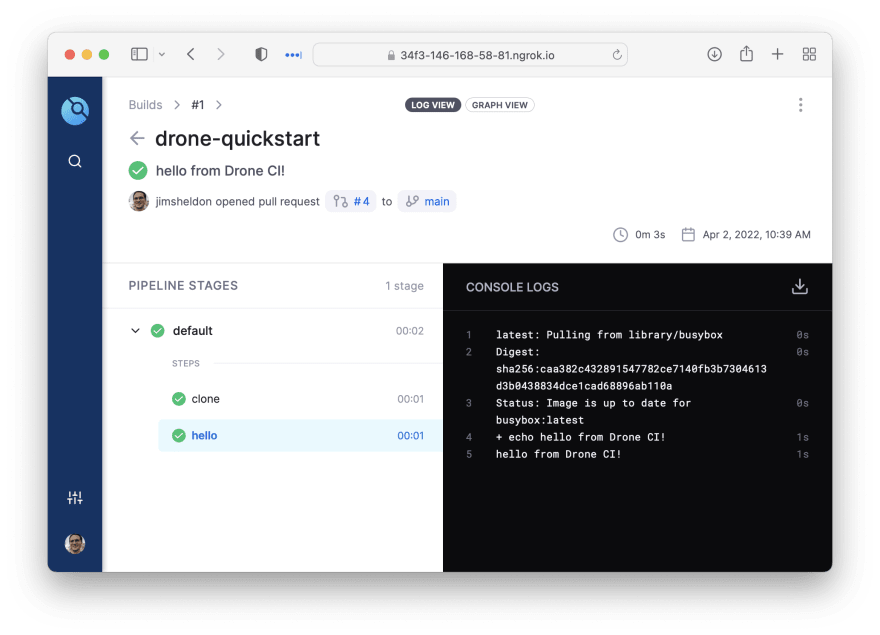880x635 pixels.
Task: Click build #1 breadcrumb
Action: (198, 105)
